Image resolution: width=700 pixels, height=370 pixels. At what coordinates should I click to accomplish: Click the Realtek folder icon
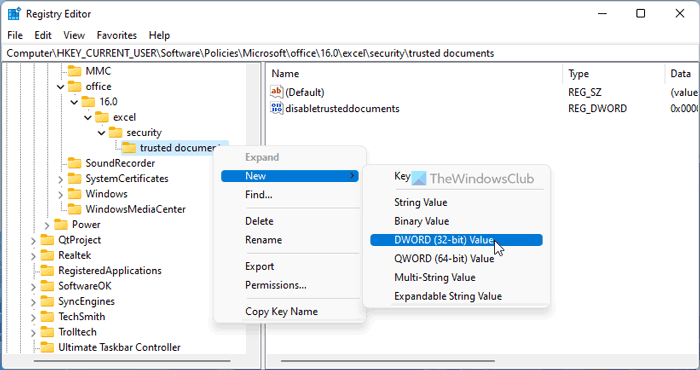[x=47, y=255]
